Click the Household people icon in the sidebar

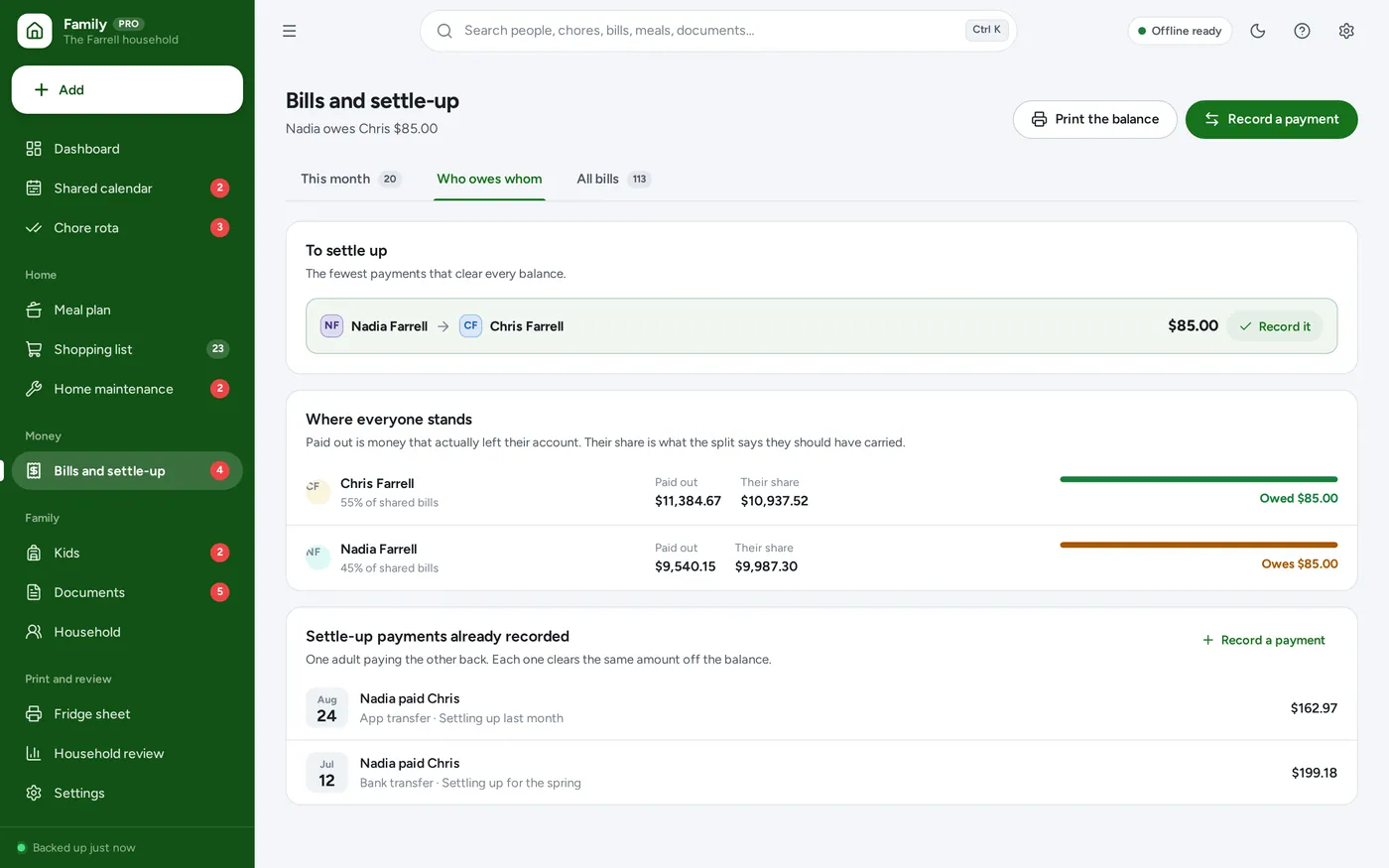point(34,632)
